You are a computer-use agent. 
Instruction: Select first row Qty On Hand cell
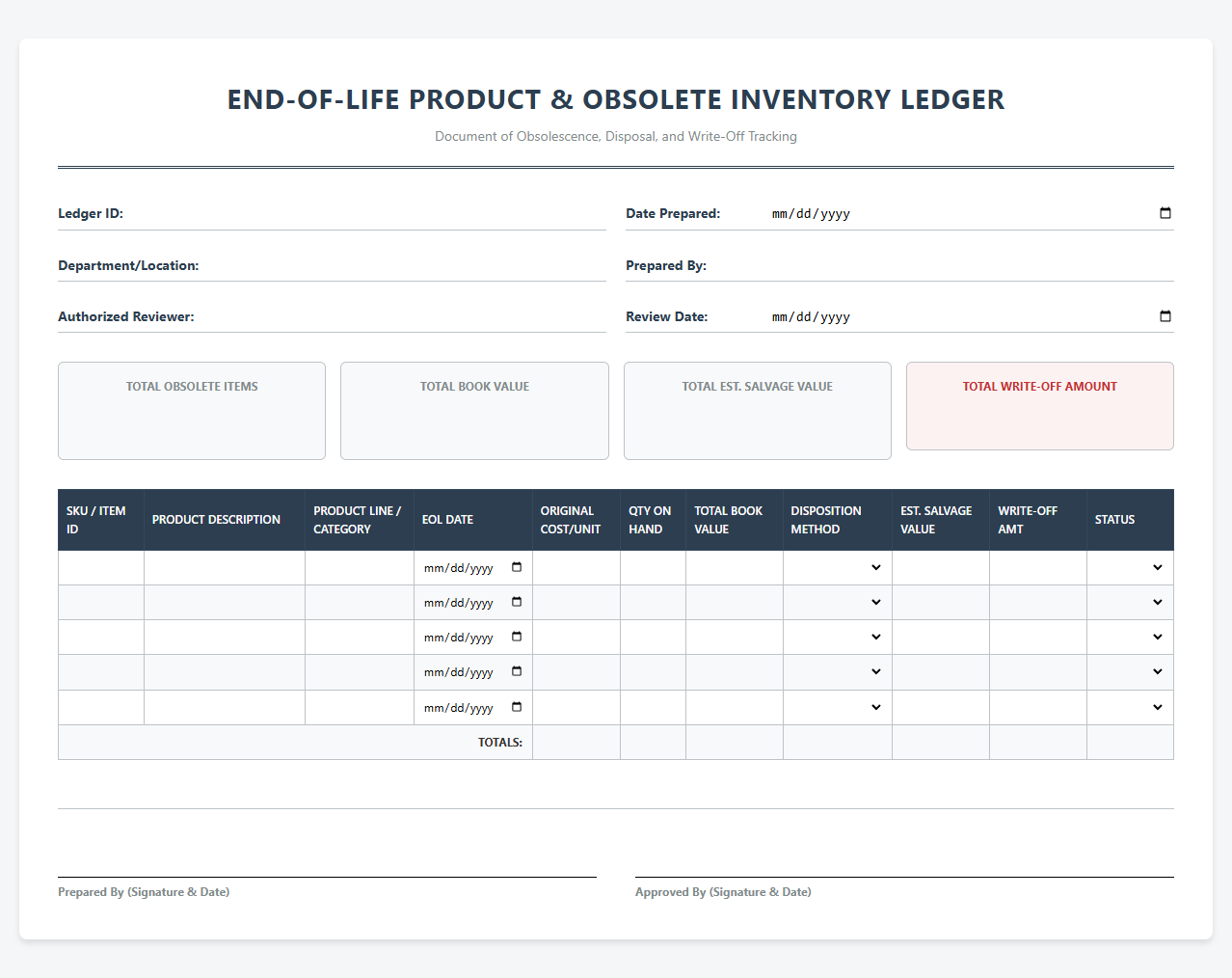(x=653, y=567)
